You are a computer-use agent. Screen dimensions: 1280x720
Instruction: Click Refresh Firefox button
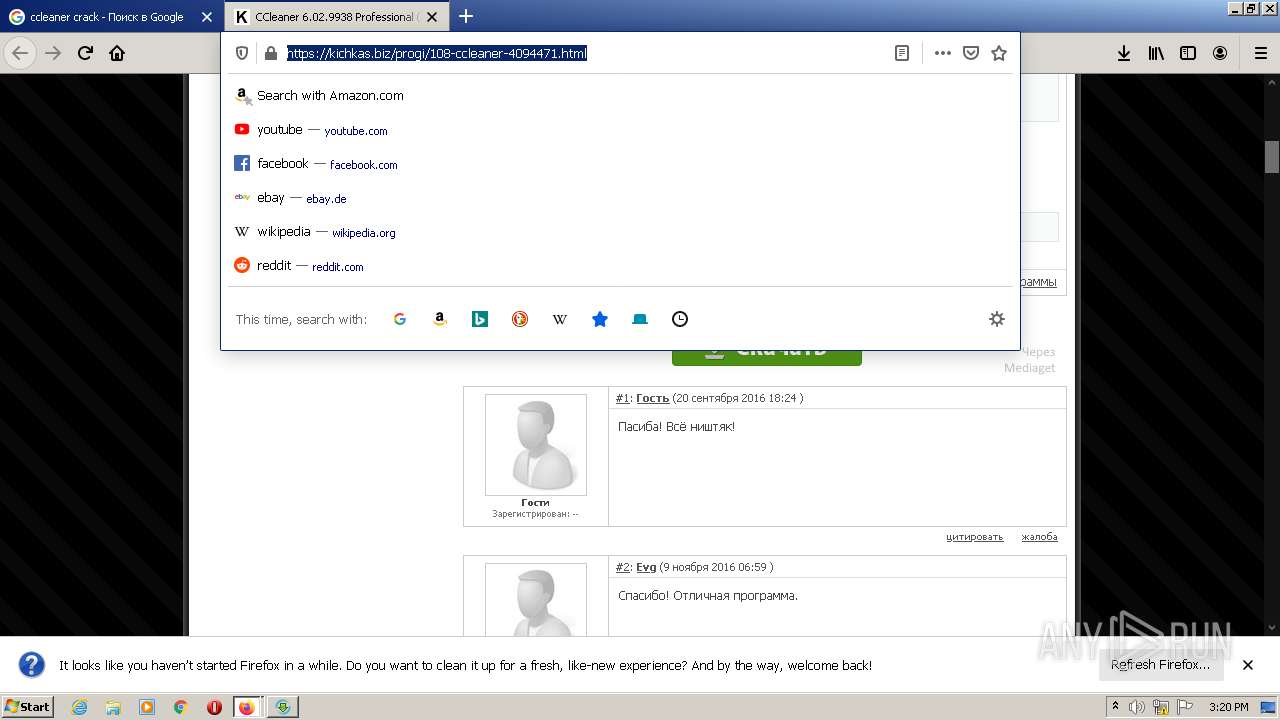point(1160,665)
